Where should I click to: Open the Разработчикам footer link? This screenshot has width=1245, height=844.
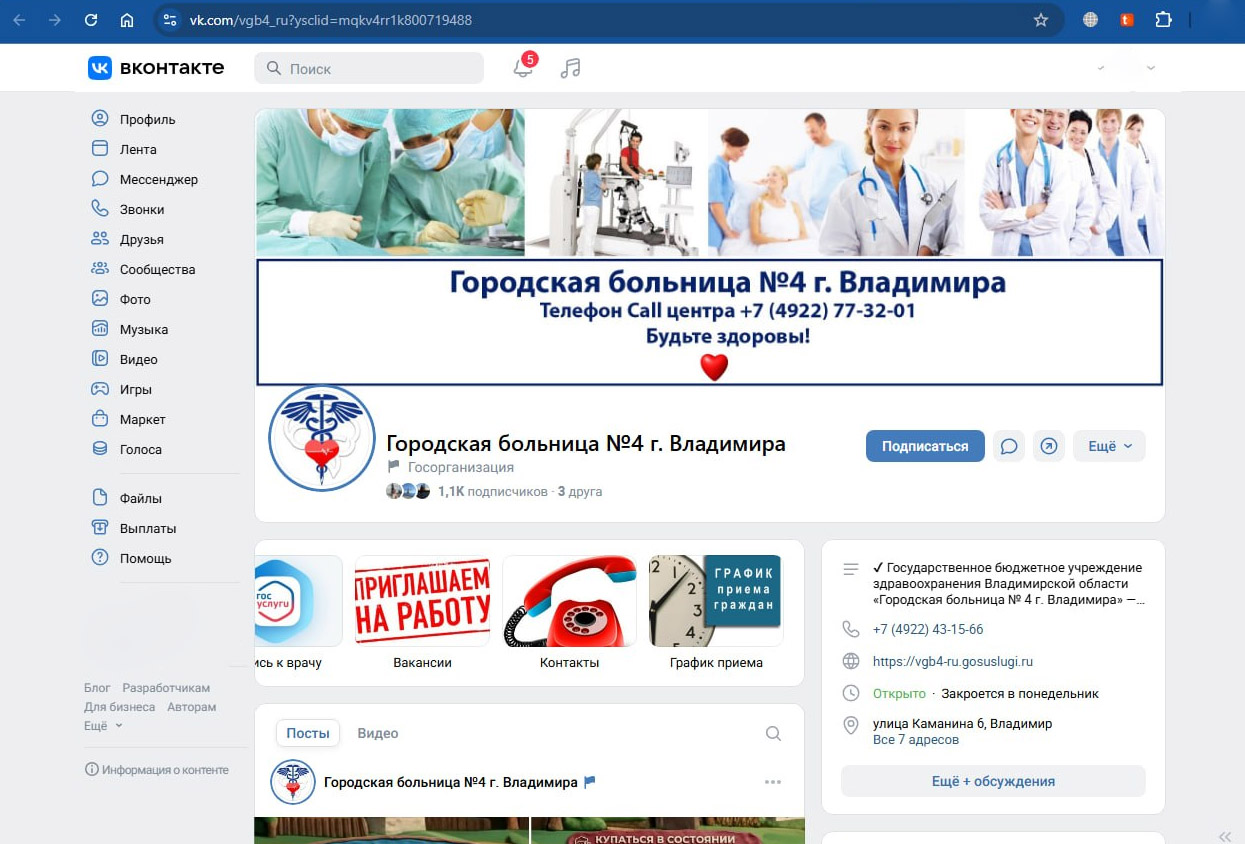click(x=166, y=688)
